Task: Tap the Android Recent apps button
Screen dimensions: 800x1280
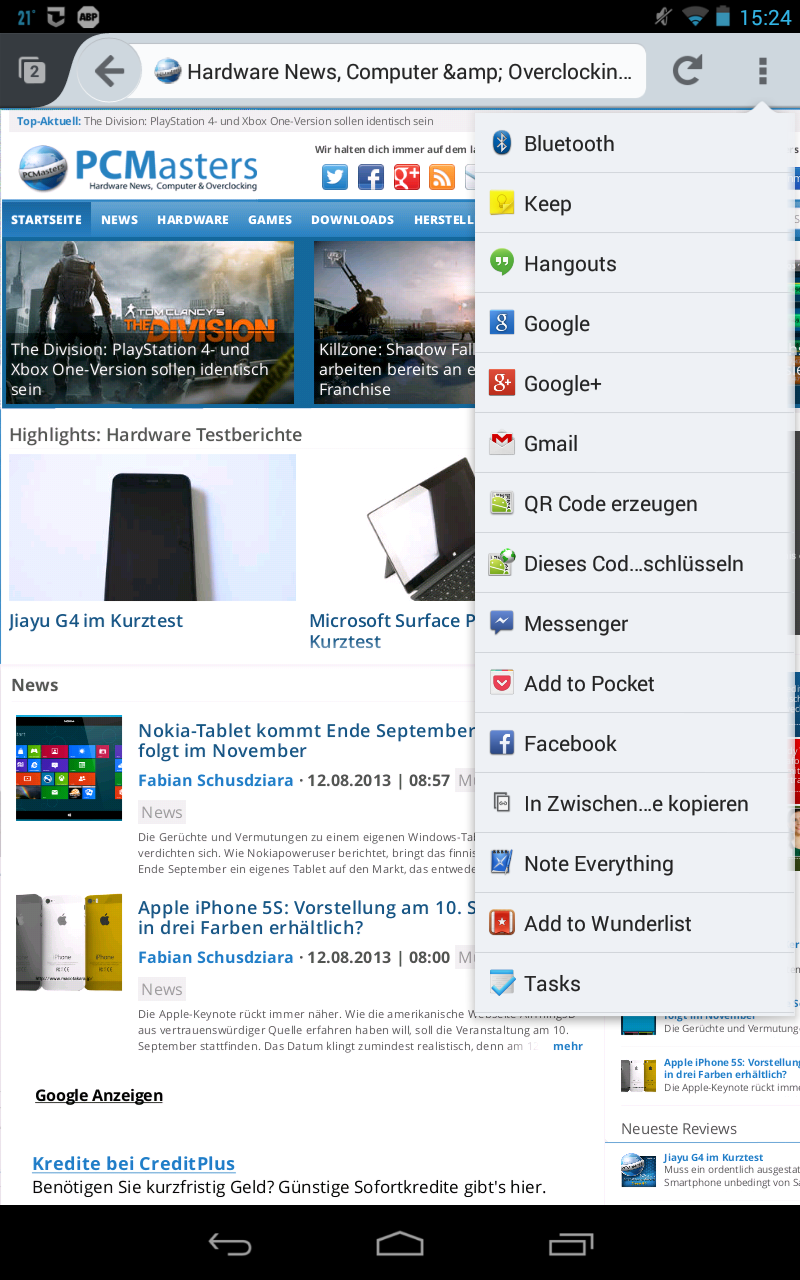Action: tap(571, 1243)
